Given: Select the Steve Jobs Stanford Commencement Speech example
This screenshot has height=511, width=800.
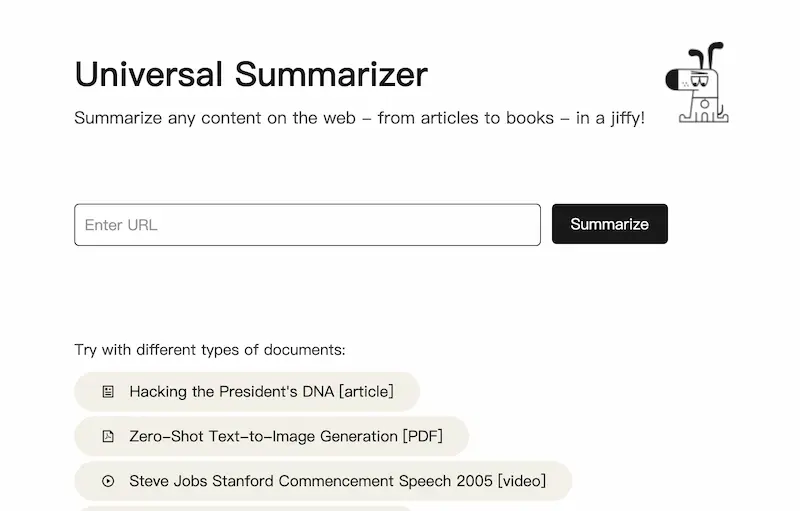Looking at the screenshot, I should tap(322, 481).
